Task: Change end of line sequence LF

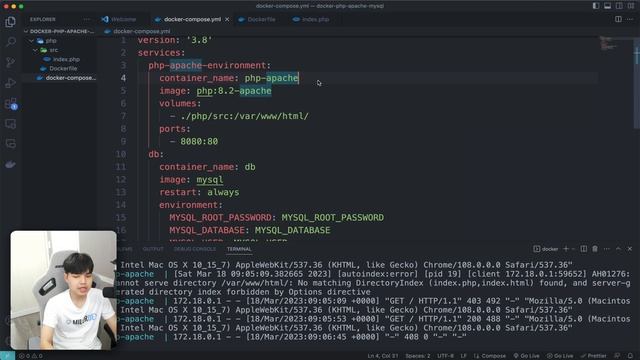Action: coord(464,356)
